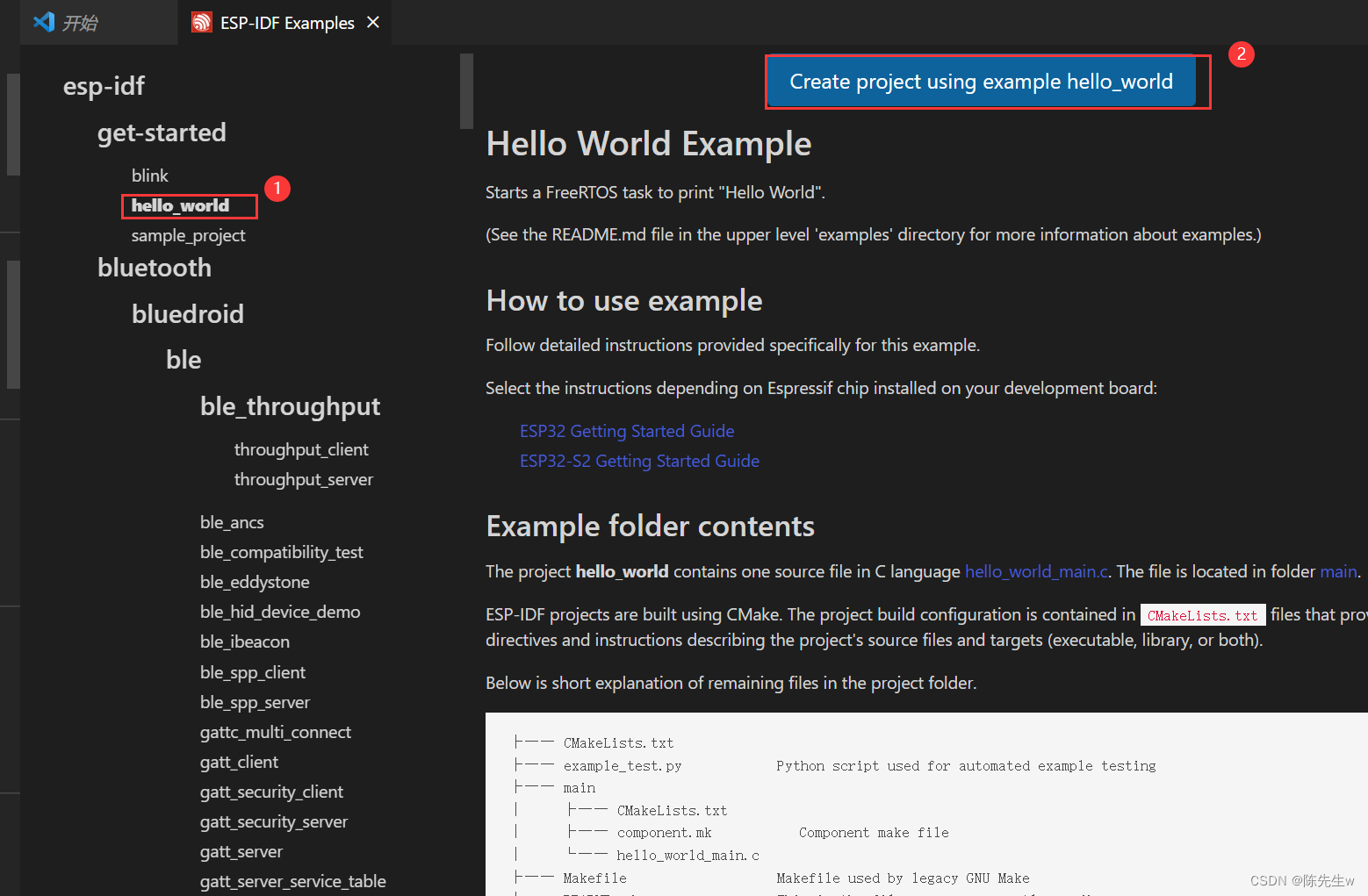Select the ble_compatibility_test example
Image resolution: width=1368 pixels, height=896 pixels.
click(281, 552)
